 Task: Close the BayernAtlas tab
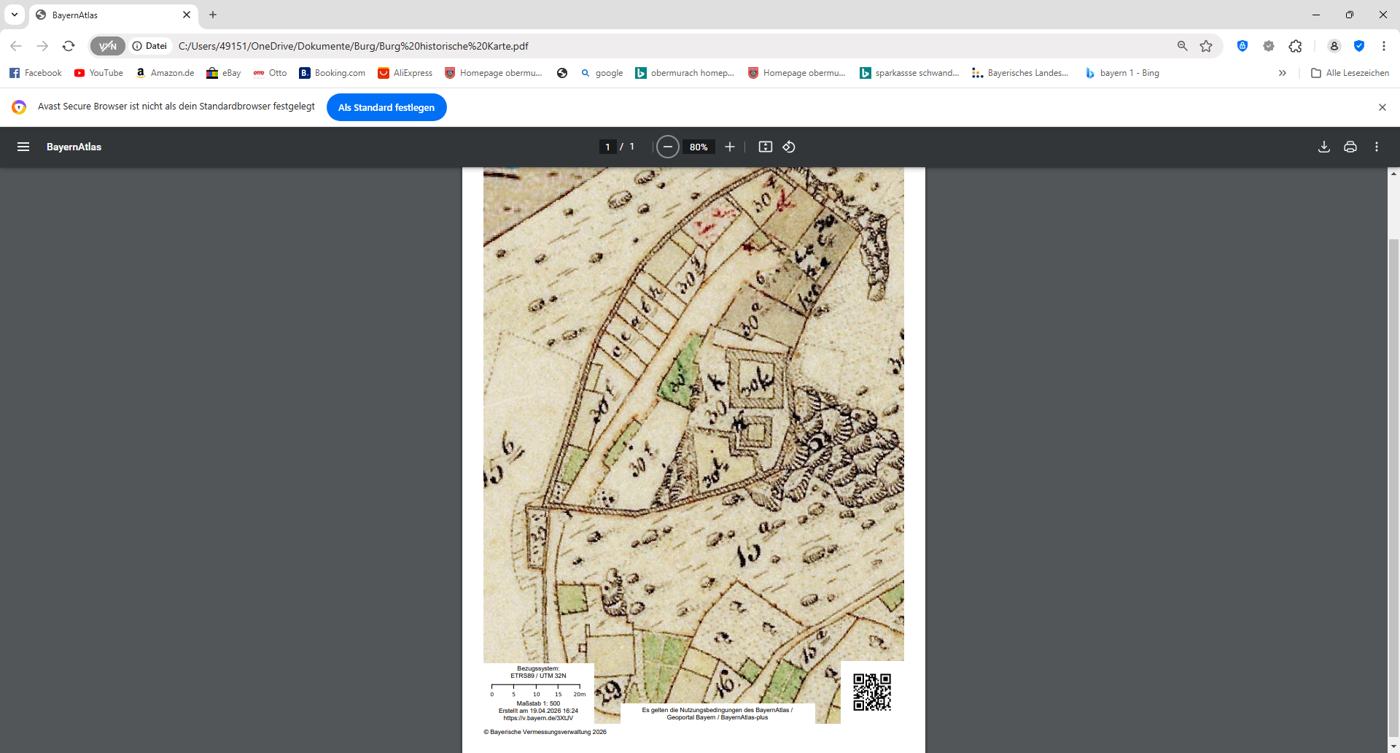click(x=186, y=15)
